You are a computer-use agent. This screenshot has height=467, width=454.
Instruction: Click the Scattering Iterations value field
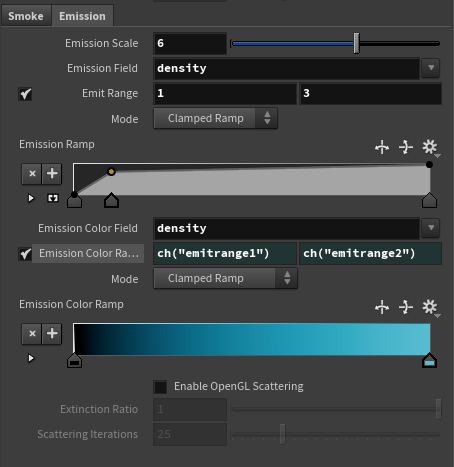(190, 434)
